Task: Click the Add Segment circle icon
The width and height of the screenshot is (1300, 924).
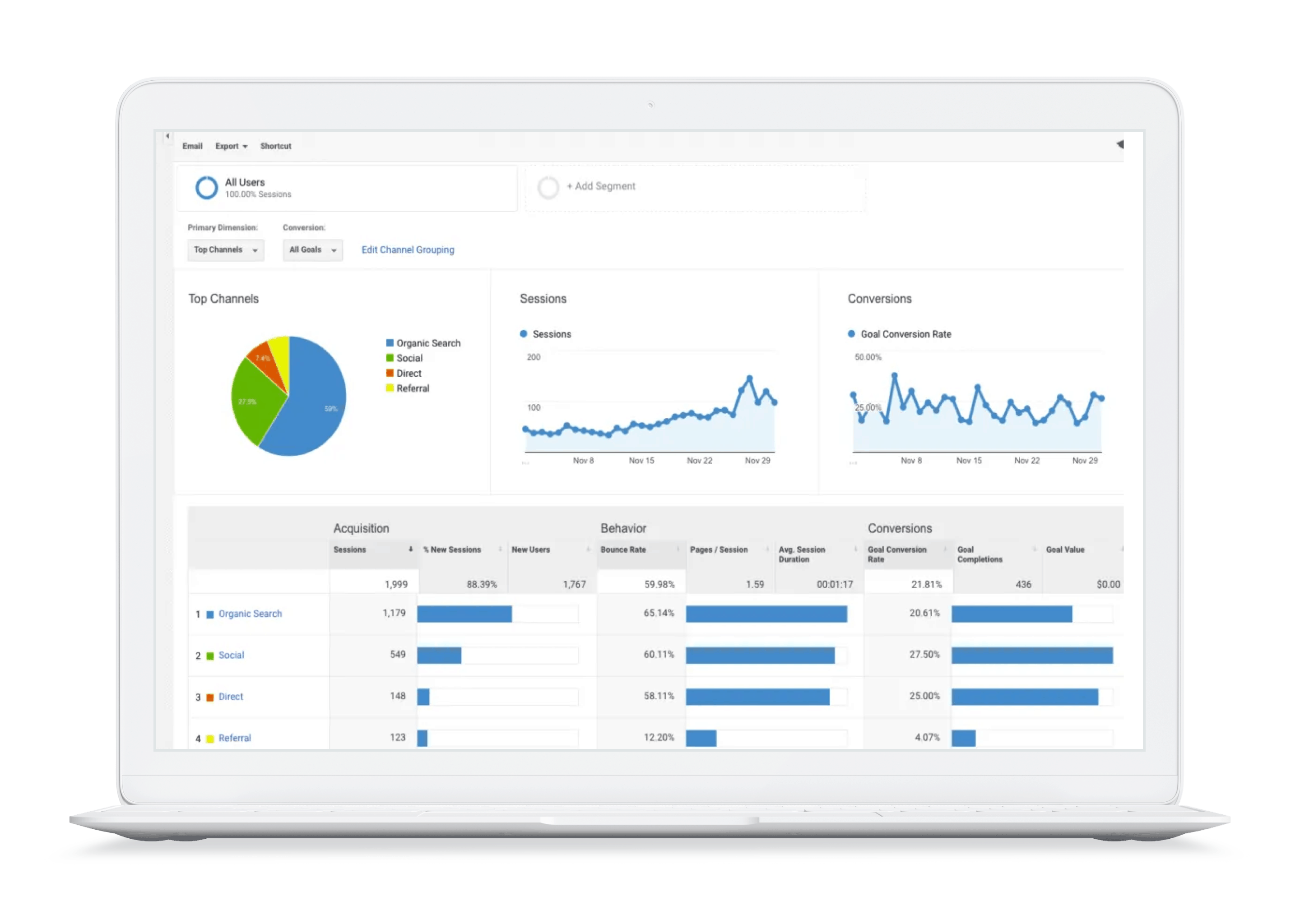Action: [x=548, y=187]
